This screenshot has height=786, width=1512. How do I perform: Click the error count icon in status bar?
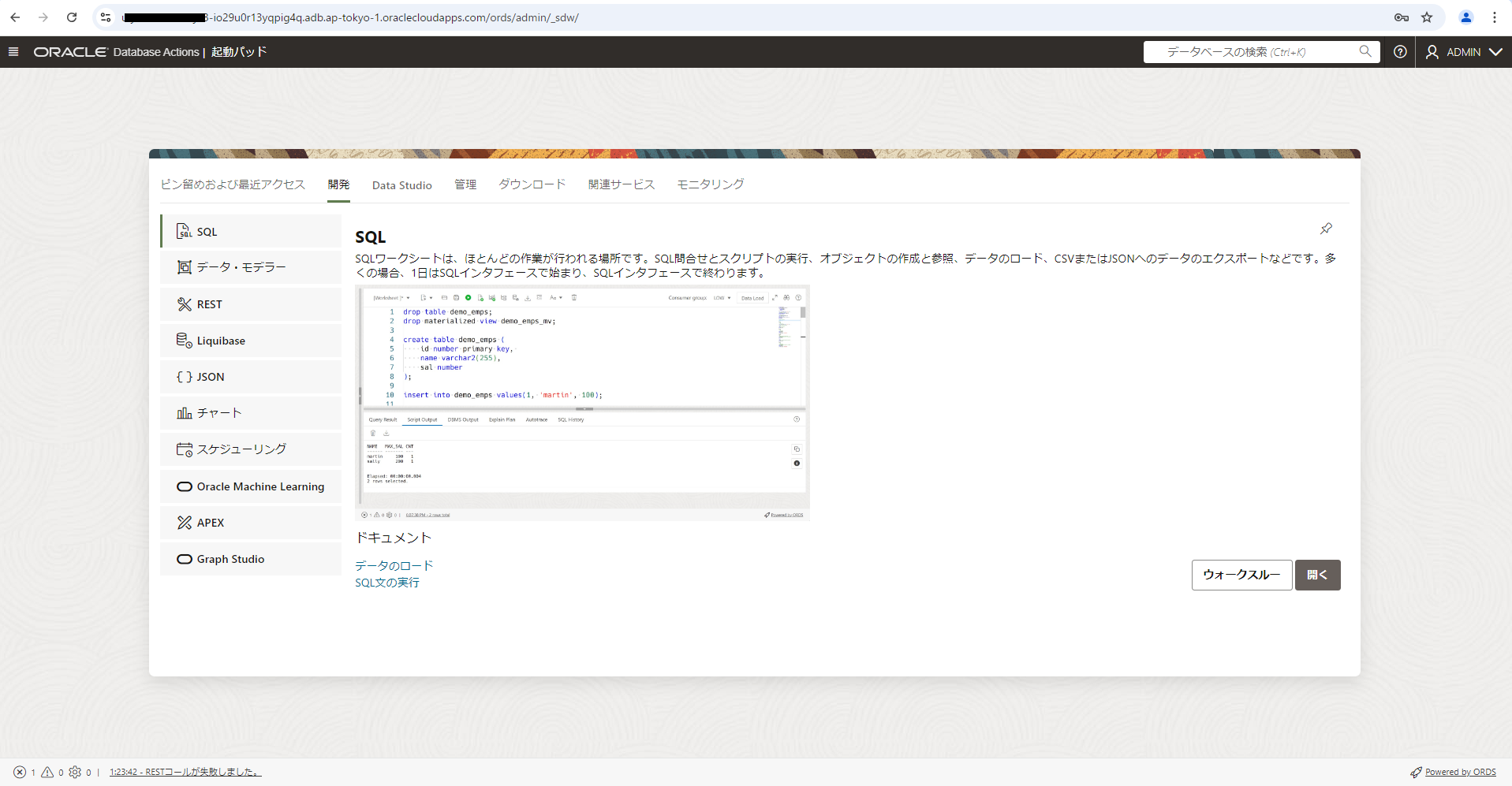20,772
